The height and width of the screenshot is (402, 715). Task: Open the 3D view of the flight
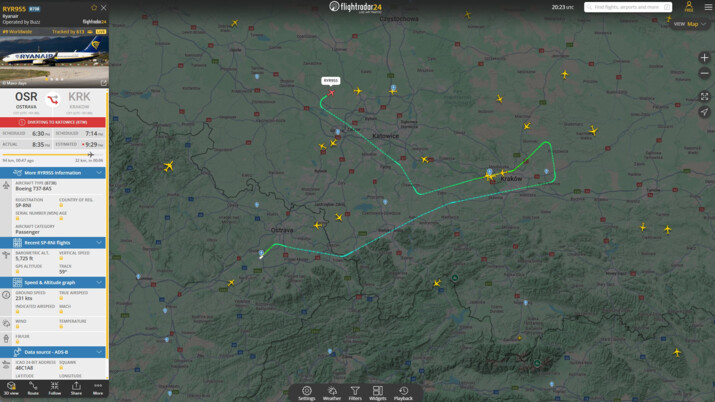pos(11,388)
